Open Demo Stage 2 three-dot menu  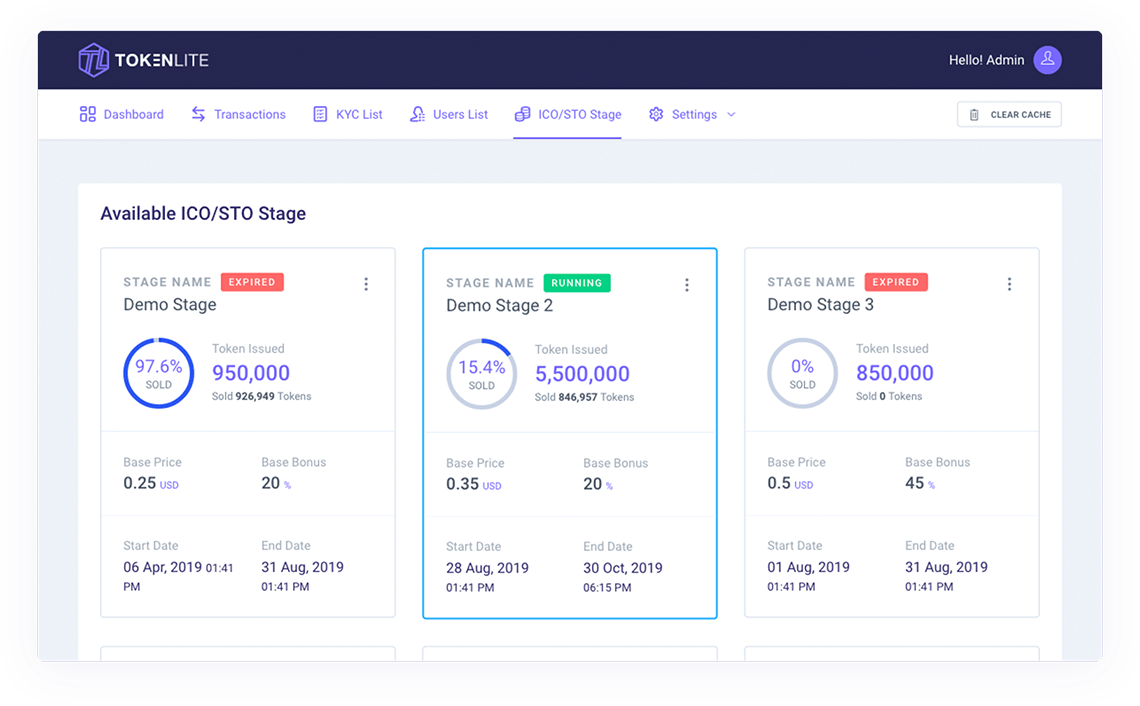coord(687,285)
